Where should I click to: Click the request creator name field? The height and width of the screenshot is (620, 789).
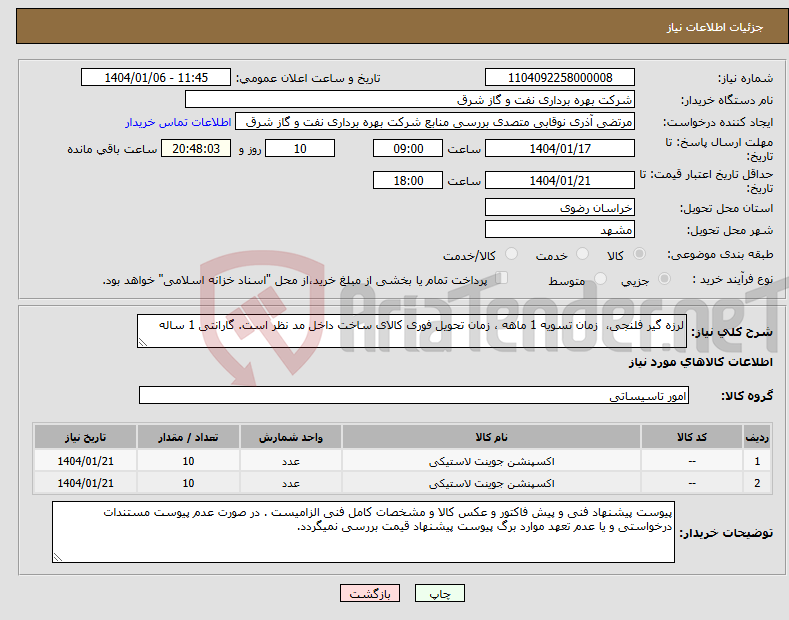[x=435, y=122]
